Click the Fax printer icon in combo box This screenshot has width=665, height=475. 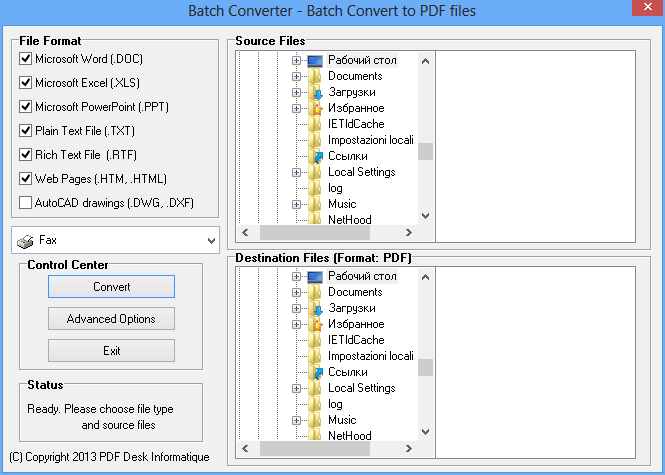tap(26, 240)
